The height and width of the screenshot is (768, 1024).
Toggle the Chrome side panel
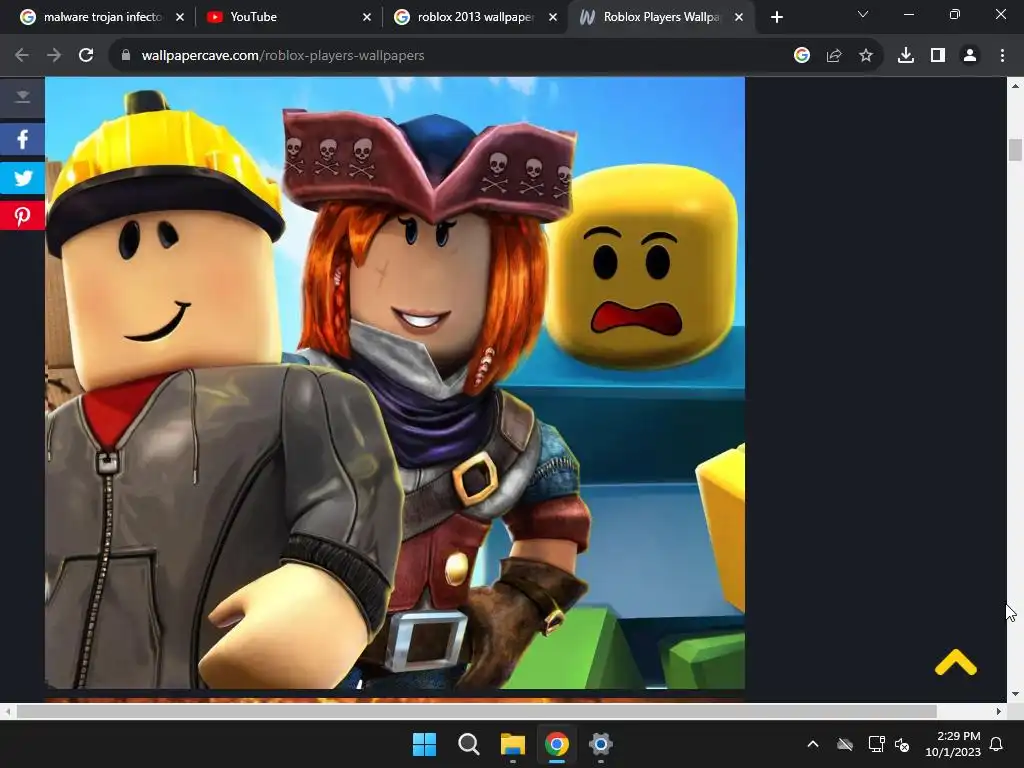pyautogui.click(x=938, y=56)
